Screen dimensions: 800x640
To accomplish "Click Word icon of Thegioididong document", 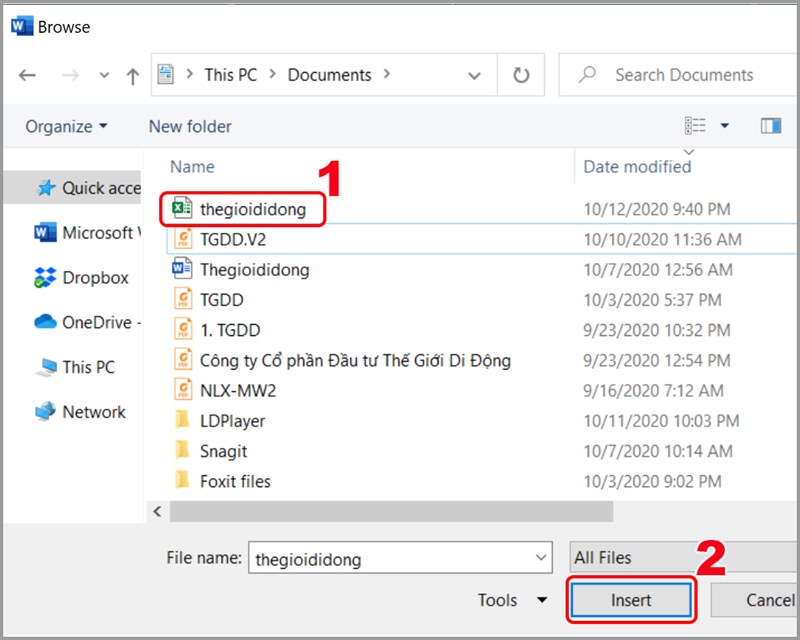I will coord(182,269).
